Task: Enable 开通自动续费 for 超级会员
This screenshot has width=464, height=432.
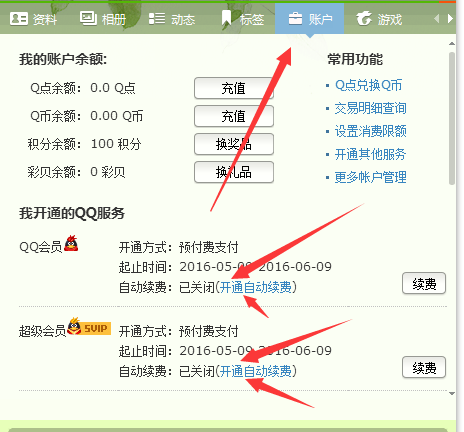Action: tap(256, 371)
